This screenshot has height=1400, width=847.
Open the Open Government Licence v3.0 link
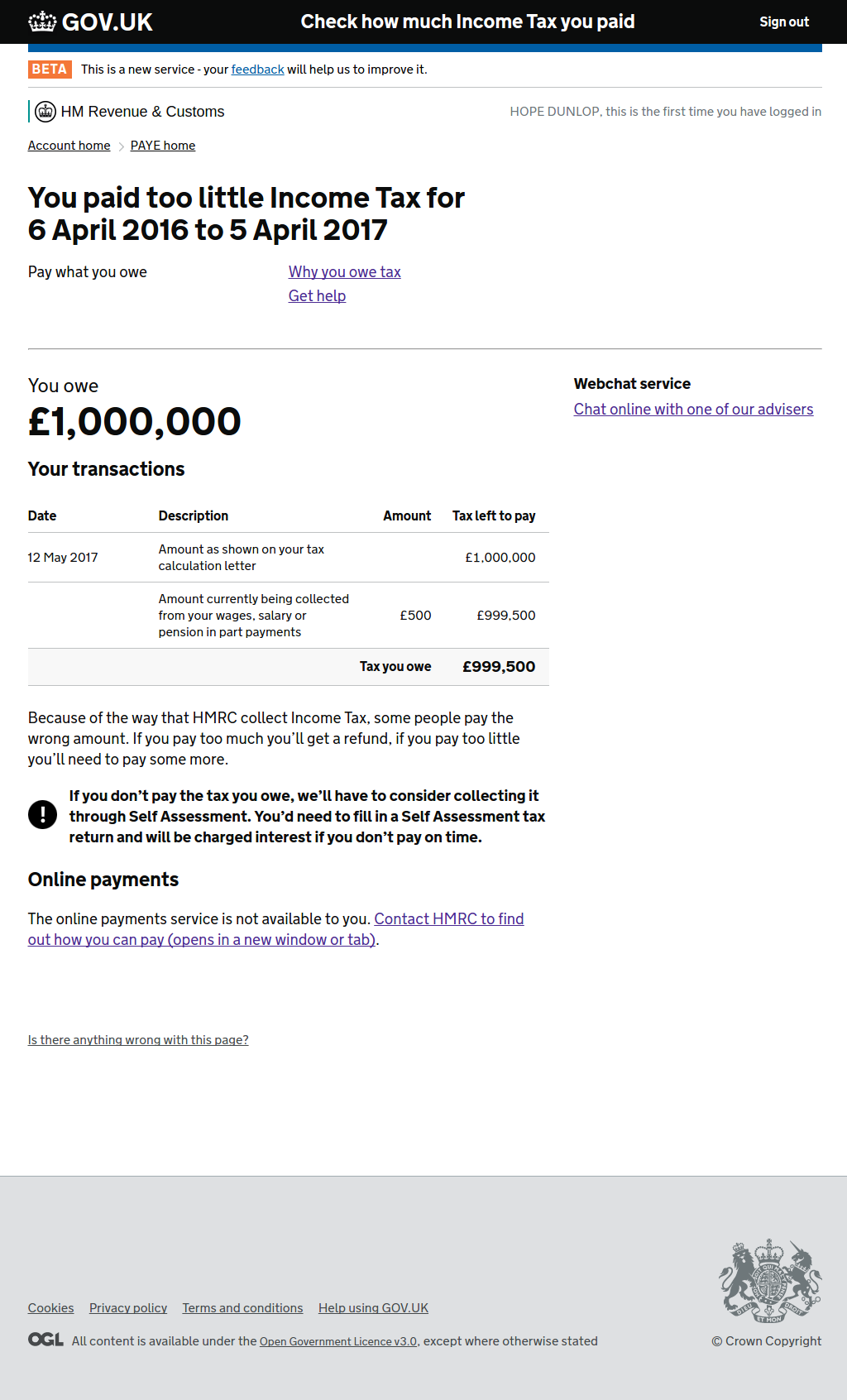pyautogui.click(x=337, y=1342)
